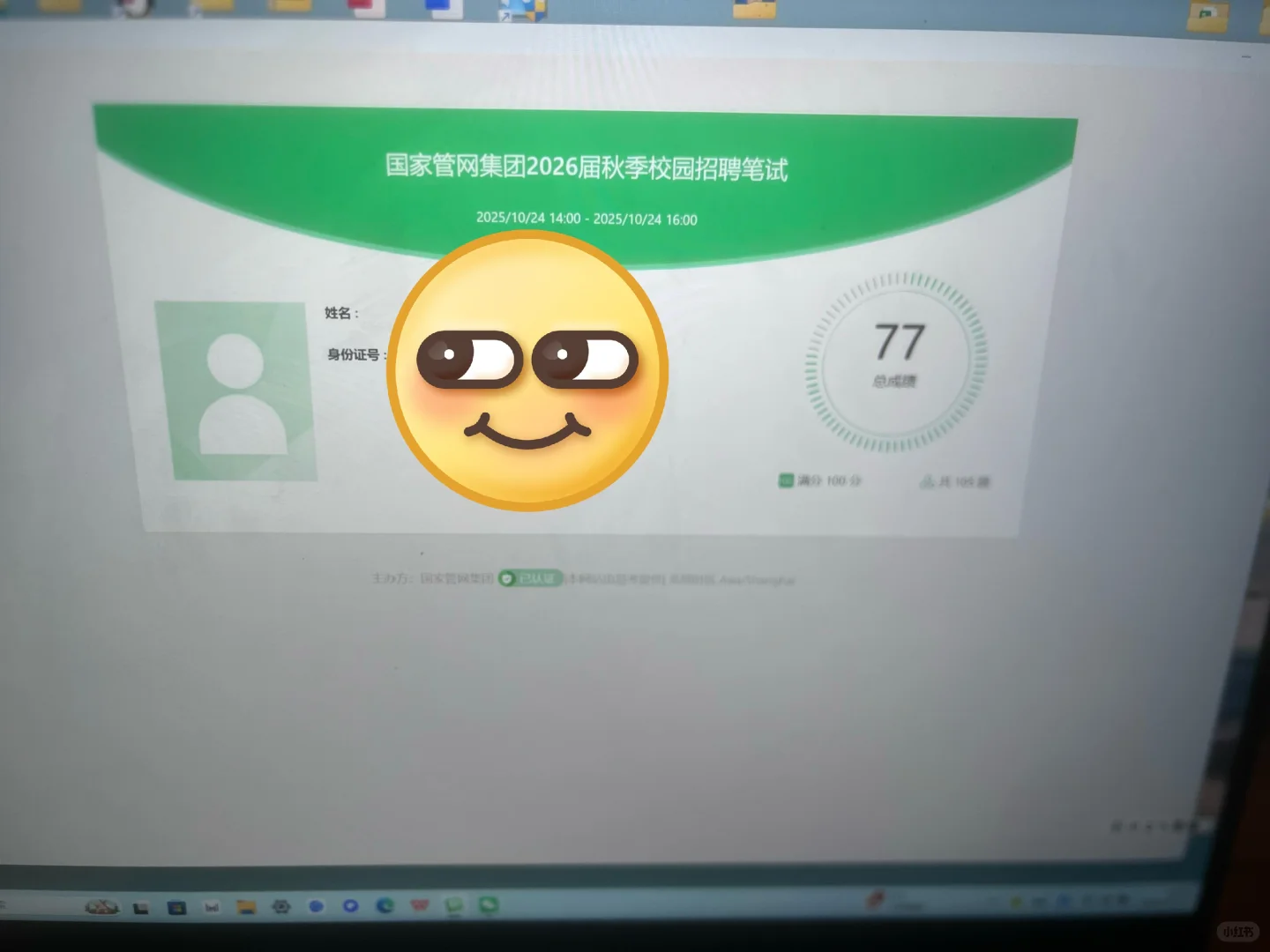Image resolution: width=1270 pixels, height=952 pixels.
Task: Click the 总成绩 label under the score
Action: (895, 381)
